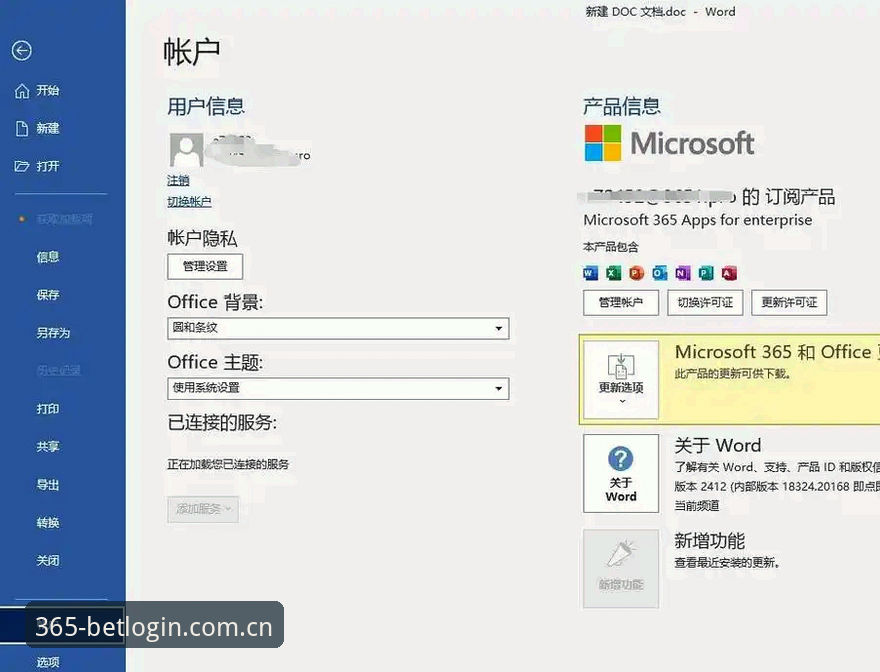Open the 关于 Word about button
This screenshot has width=880, height=672.
621,473
